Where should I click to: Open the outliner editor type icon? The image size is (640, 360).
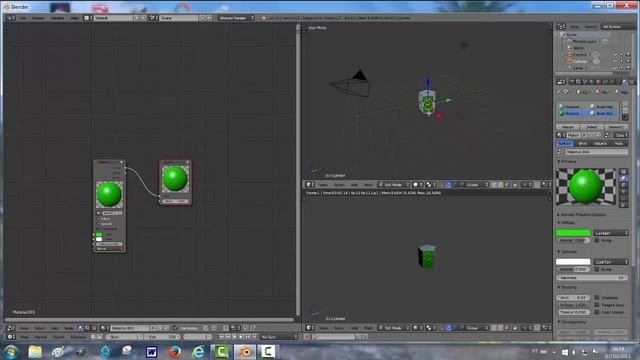pos(562,27)
